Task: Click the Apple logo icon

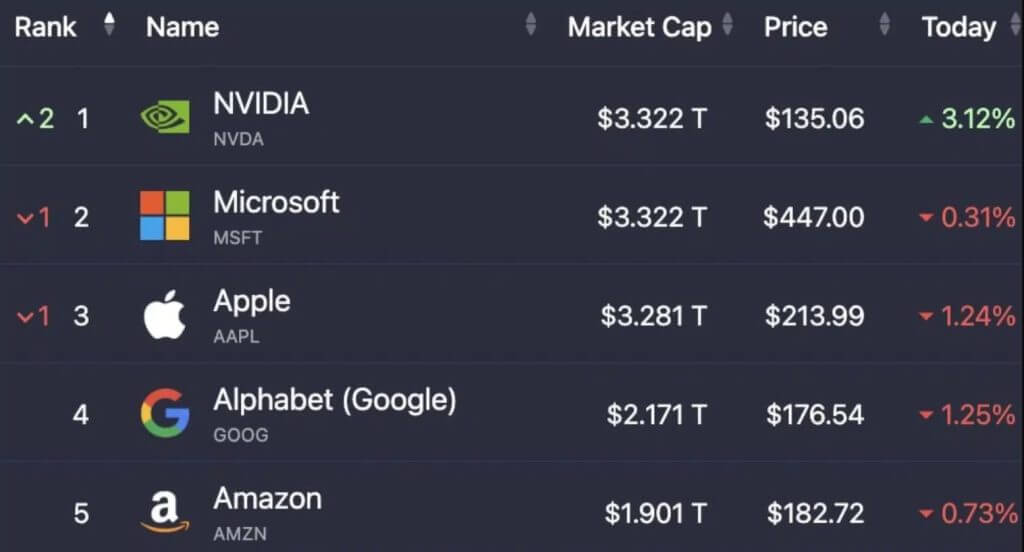Action: (x=165, y=315)
